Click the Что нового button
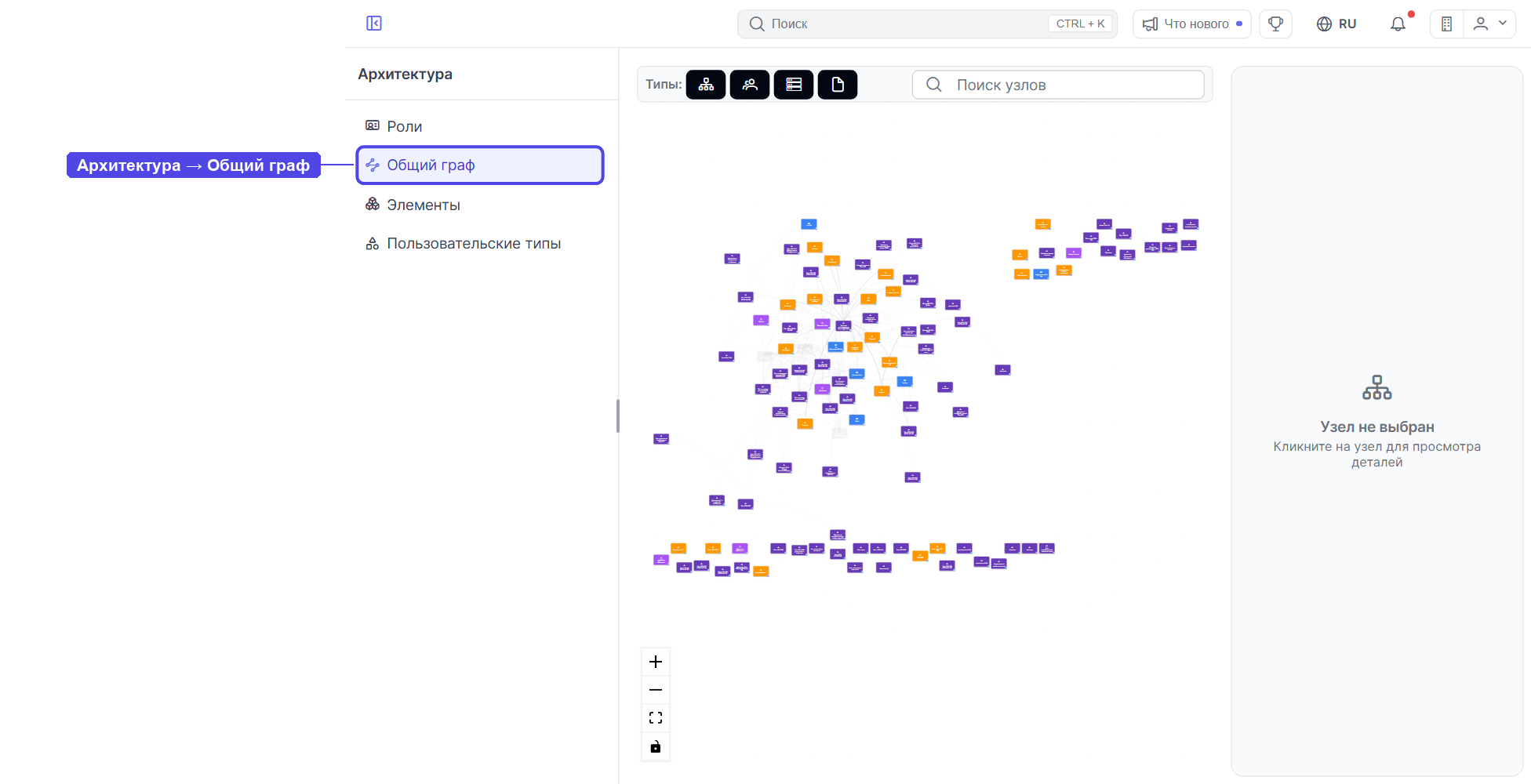Image resolution: width=1531 pixels, height=784 pixels. tap(1192, 24)
